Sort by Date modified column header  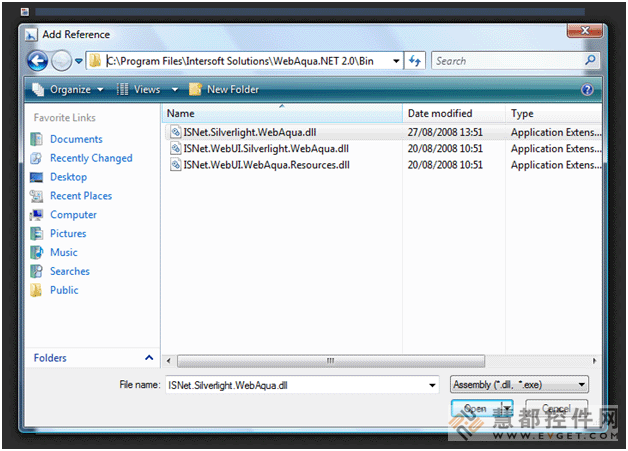click(x=454, y=113)
